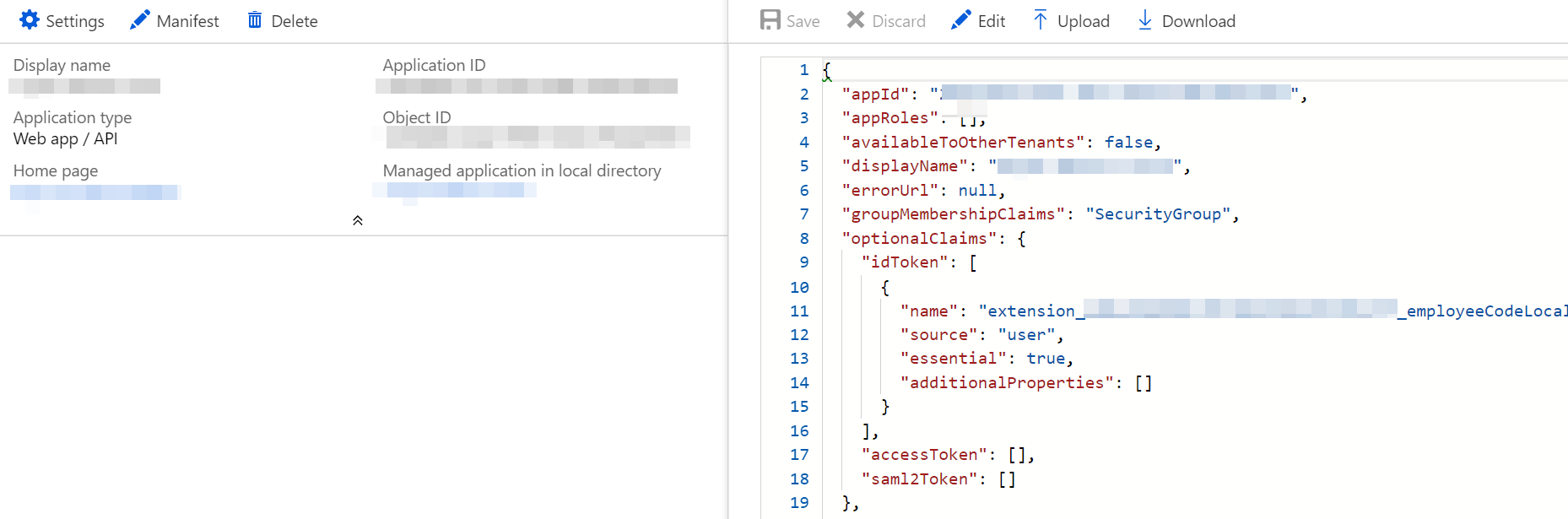Click line number 8 in the editor gutter
Viewport: 1568px width, 519px height.
coord(804,239)
